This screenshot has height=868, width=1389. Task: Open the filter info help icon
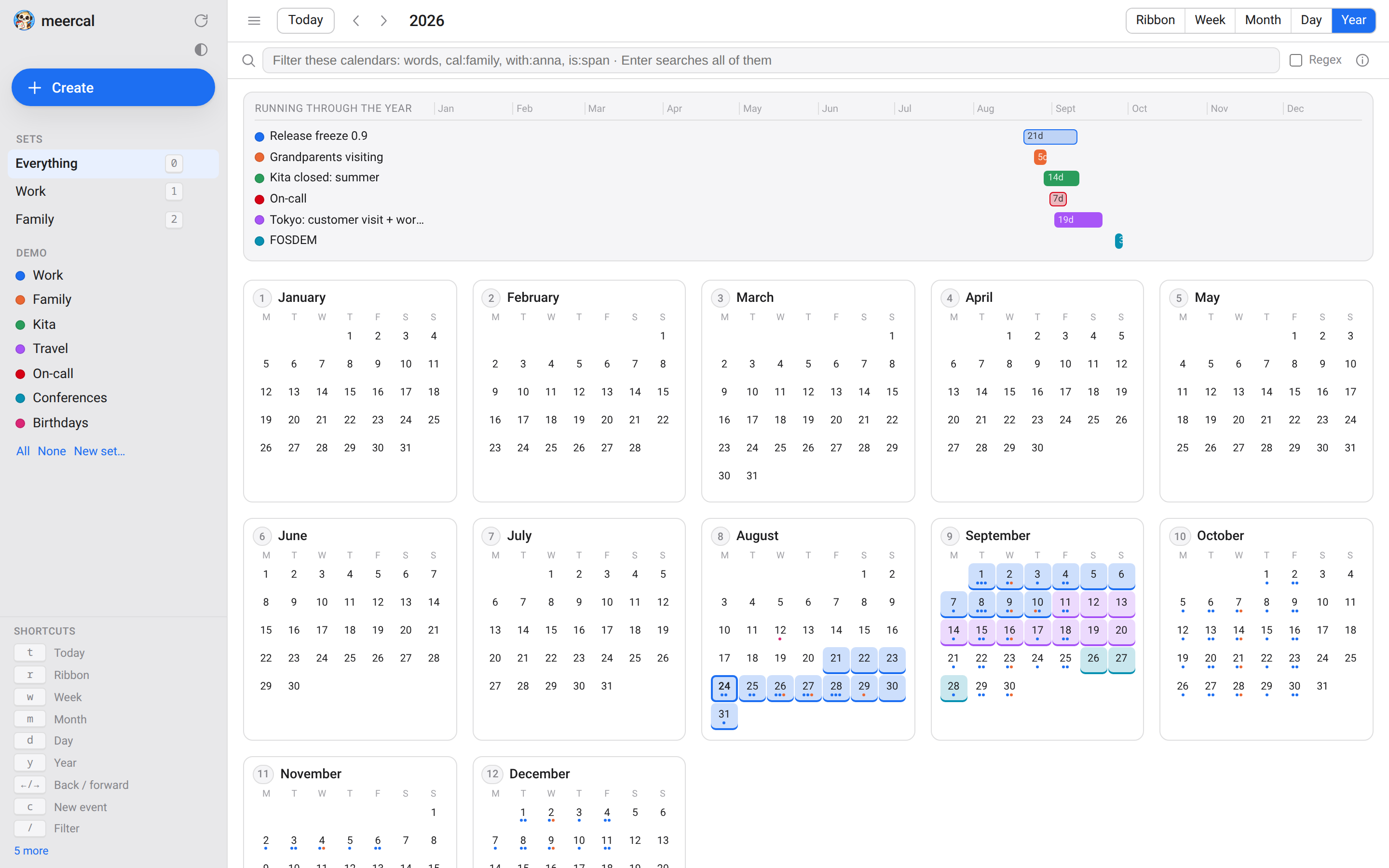pos(1362,60)
